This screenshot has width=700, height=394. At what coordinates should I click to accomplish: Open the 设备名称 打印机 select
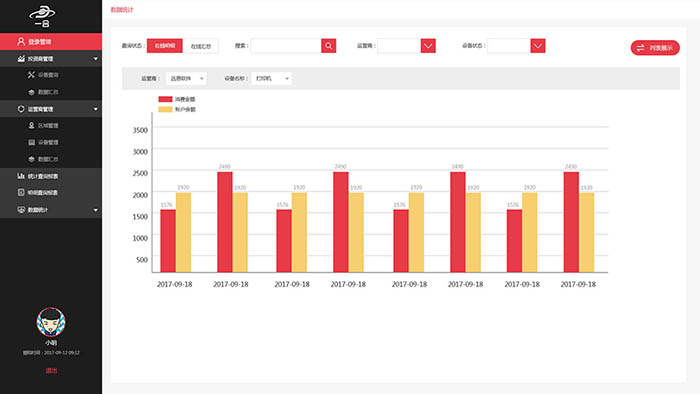(271, 79)
